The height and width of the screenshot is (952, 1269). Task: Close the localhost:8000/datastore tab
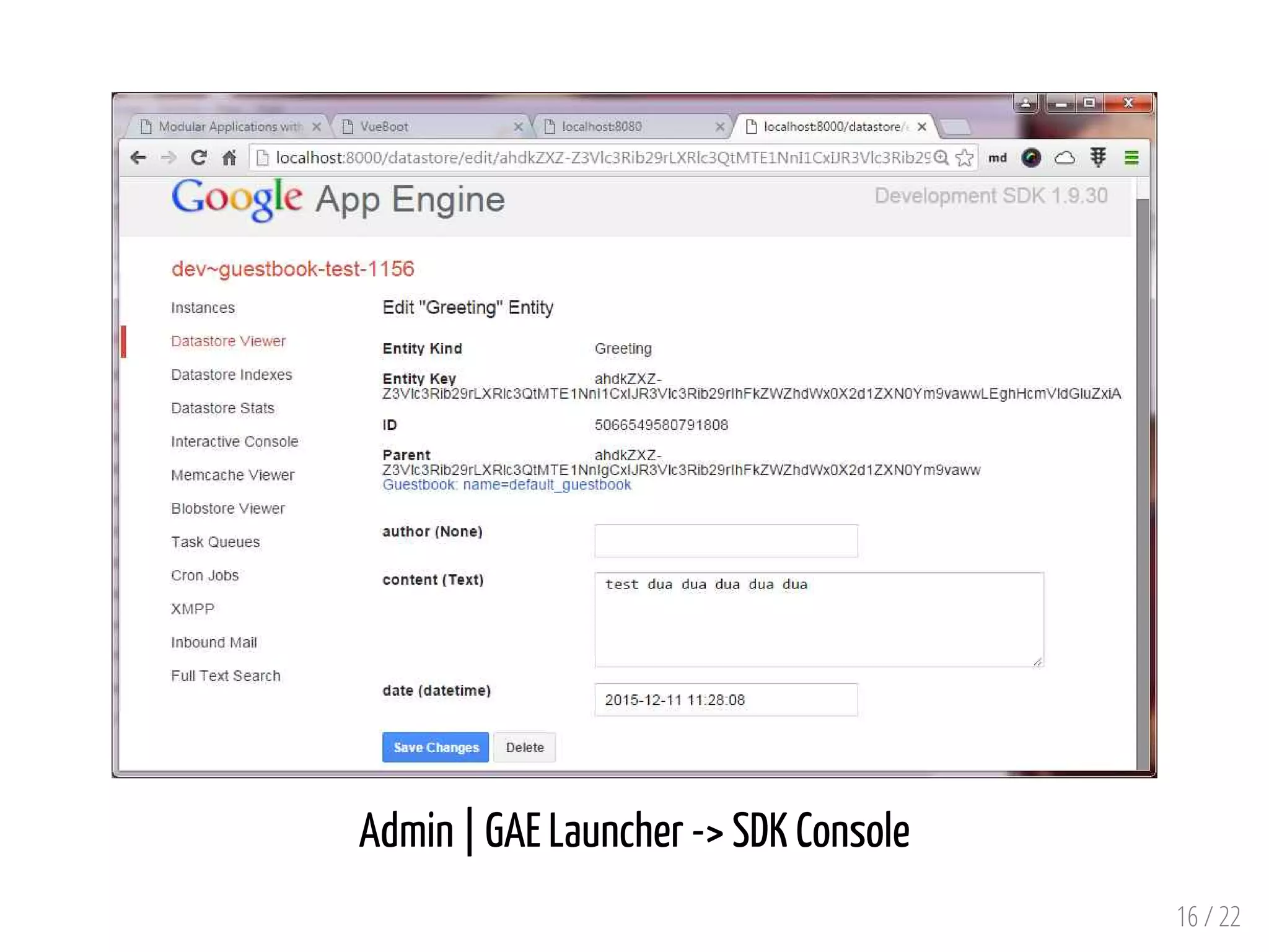click(x=921, y=127)
